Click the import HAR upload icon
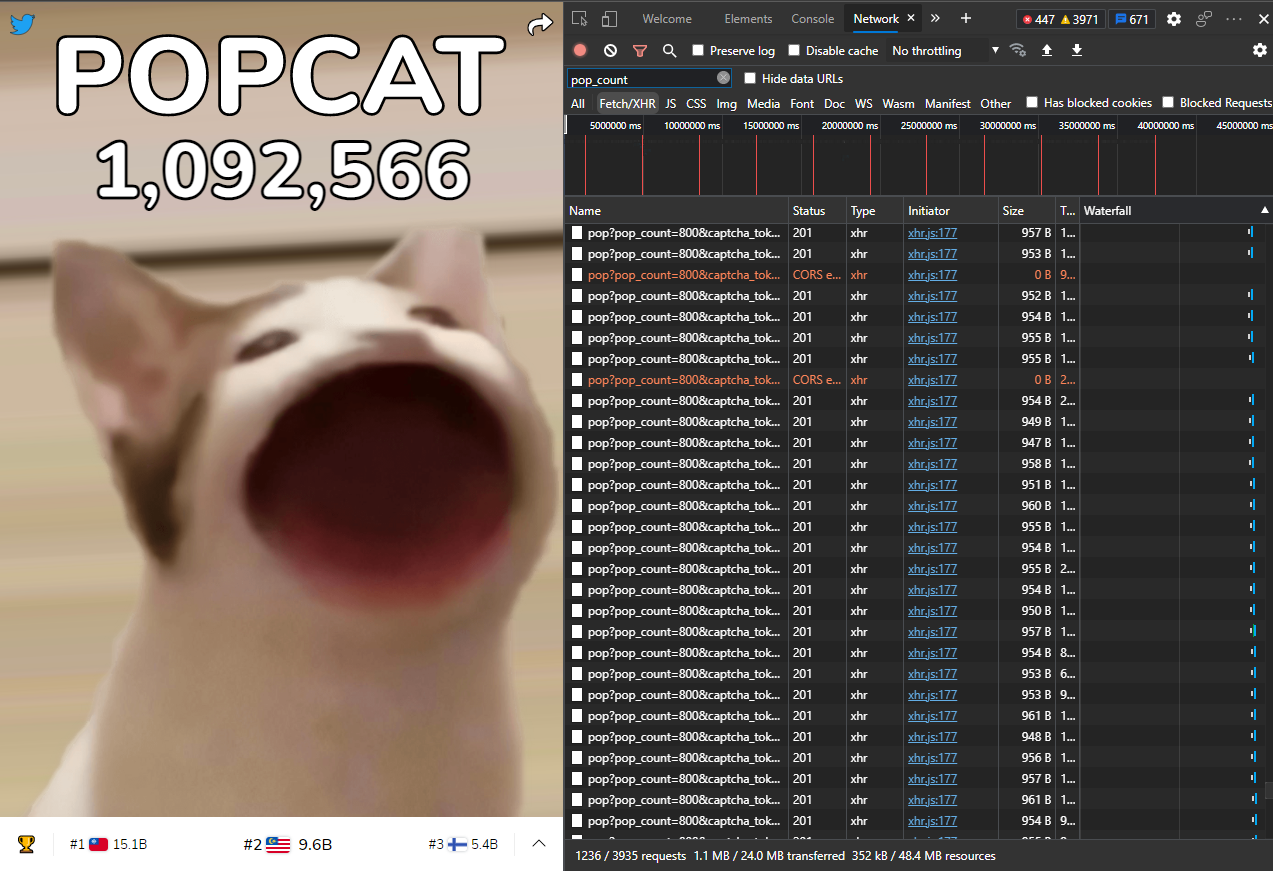This screenshot has width=1273, height=871. (1047, 50)
